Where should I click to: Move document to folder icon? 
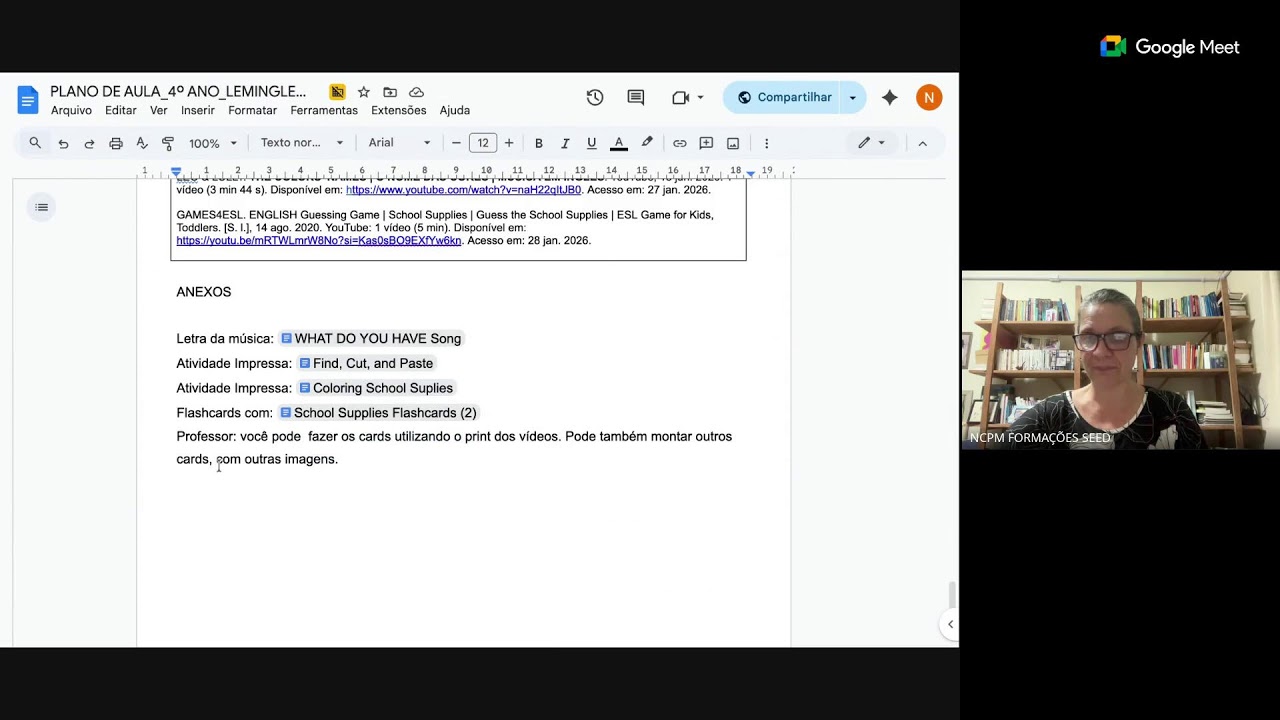tap(390, 92)
